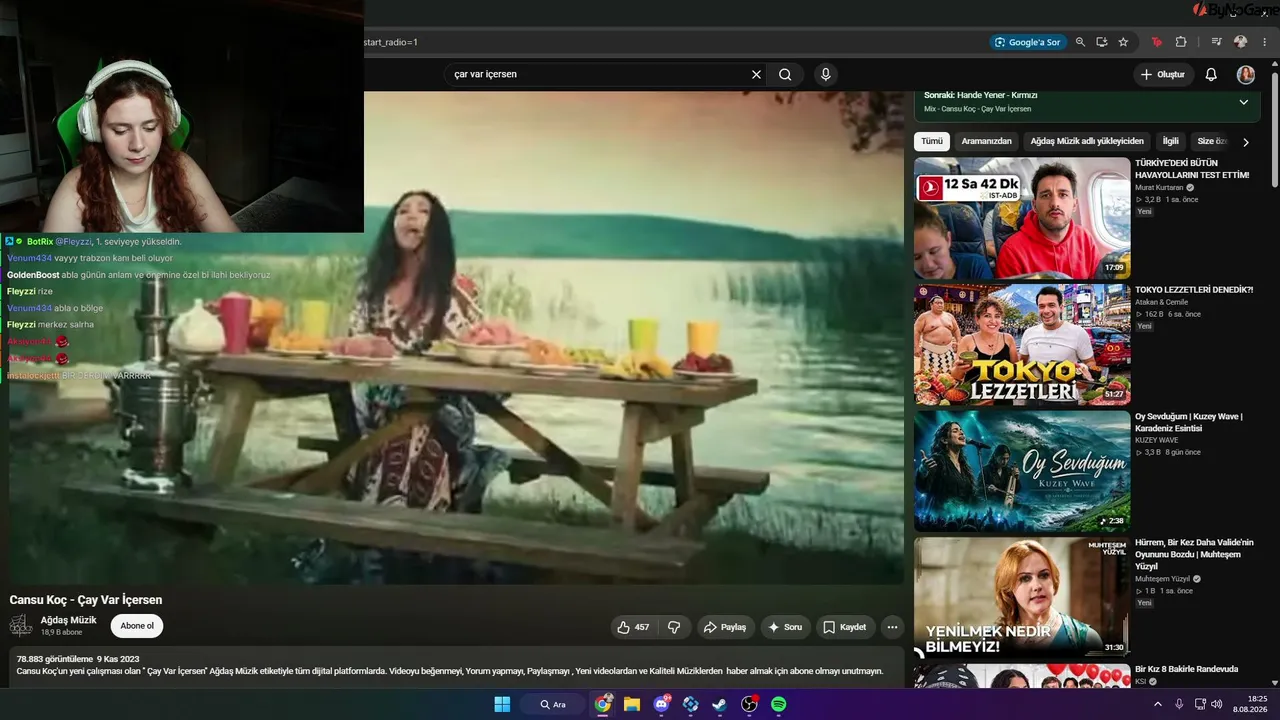
Task: Open the Tokyo Lezzetleri video thumbnail
Action: 1022,345
